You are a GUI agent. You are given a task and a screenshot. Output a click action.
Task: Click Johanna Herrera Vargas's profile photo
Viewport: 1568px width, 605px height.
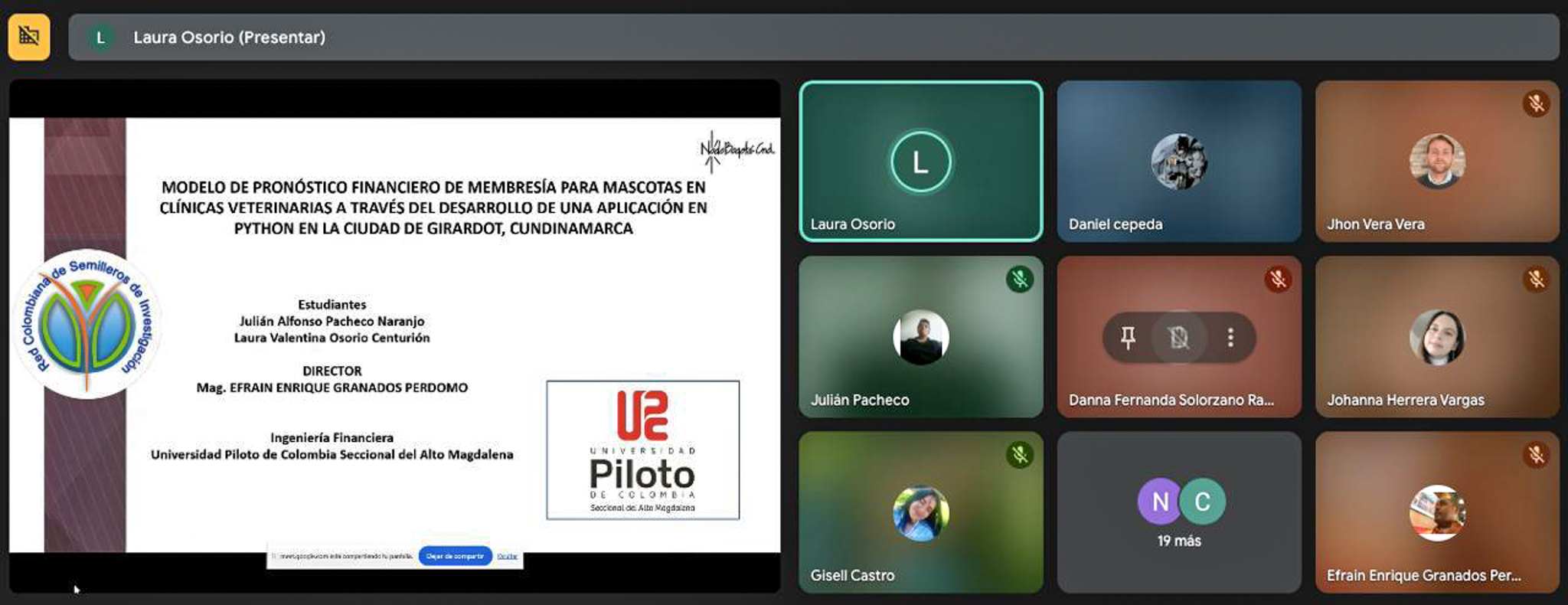1437,337
